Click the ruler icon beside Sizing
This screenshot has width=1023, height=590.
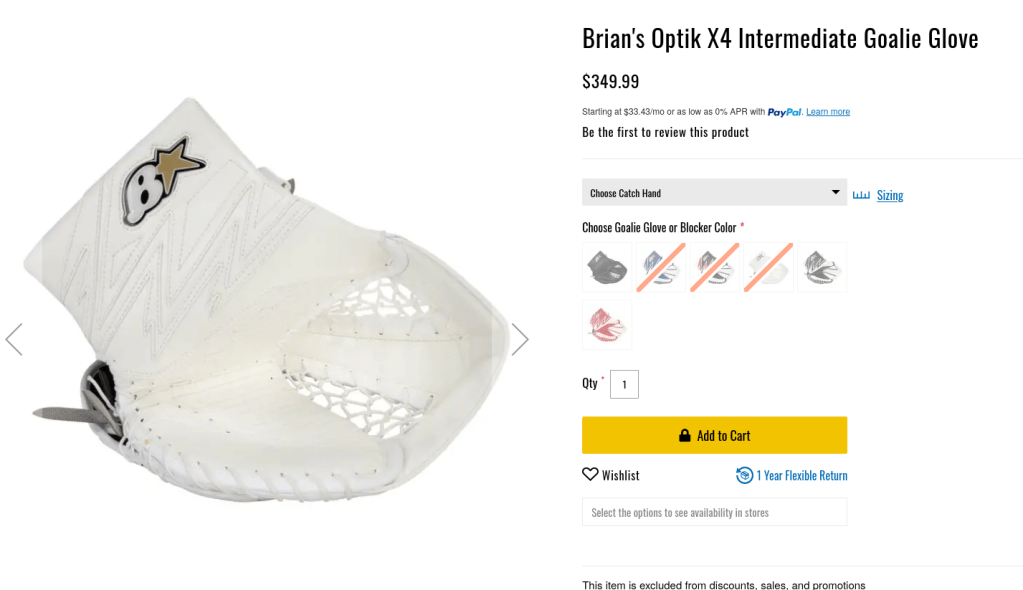pos(861,195)
